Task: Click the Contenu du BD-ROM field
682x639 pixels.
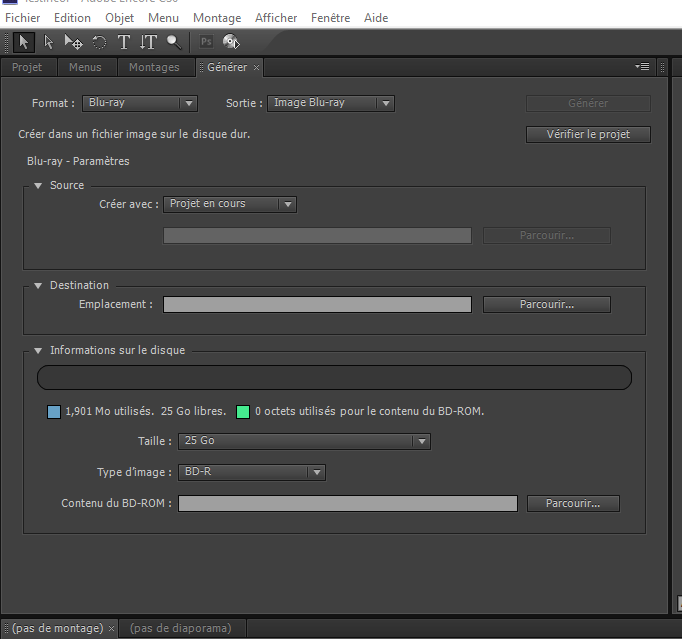Action: click(348, 503)
